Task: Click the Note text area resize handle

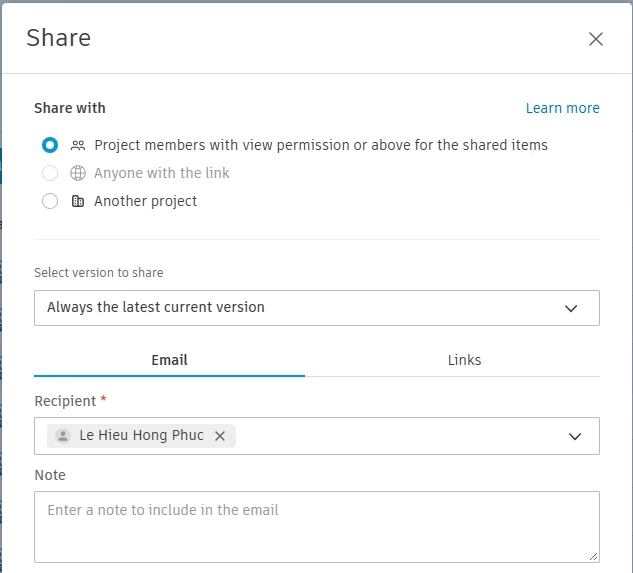Action: (x=593, y=556)
